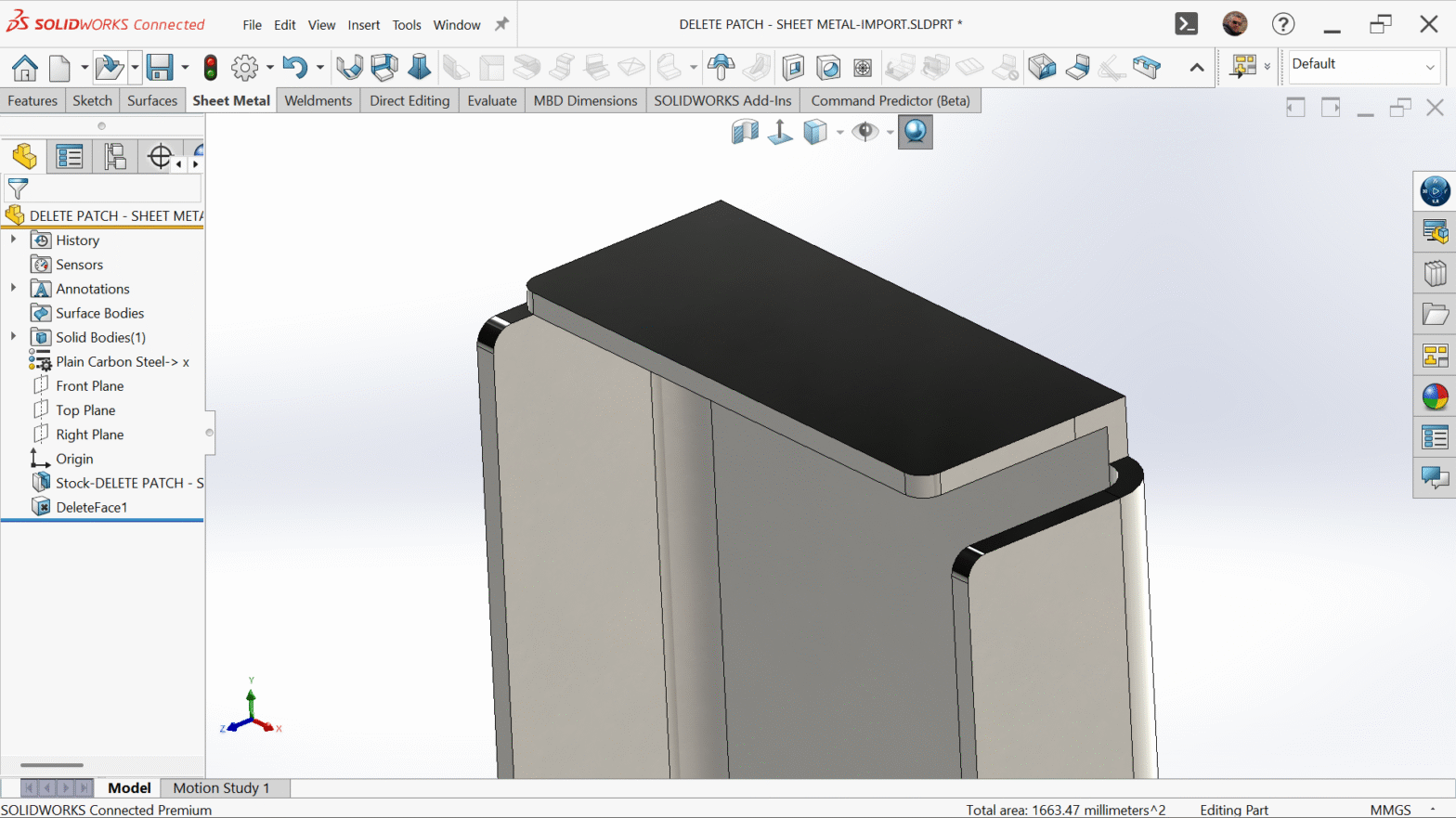Select the DeleteFace1 feature

[x=91, y=507]
